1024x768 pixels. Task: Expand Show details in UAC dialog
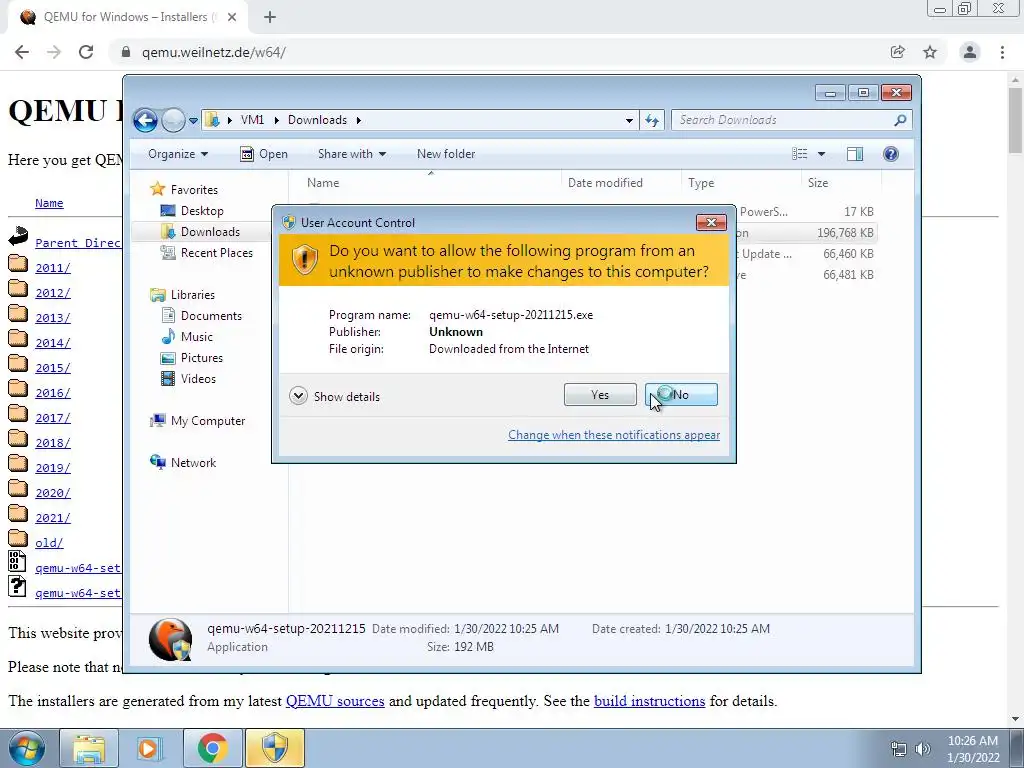coord(334,396)
